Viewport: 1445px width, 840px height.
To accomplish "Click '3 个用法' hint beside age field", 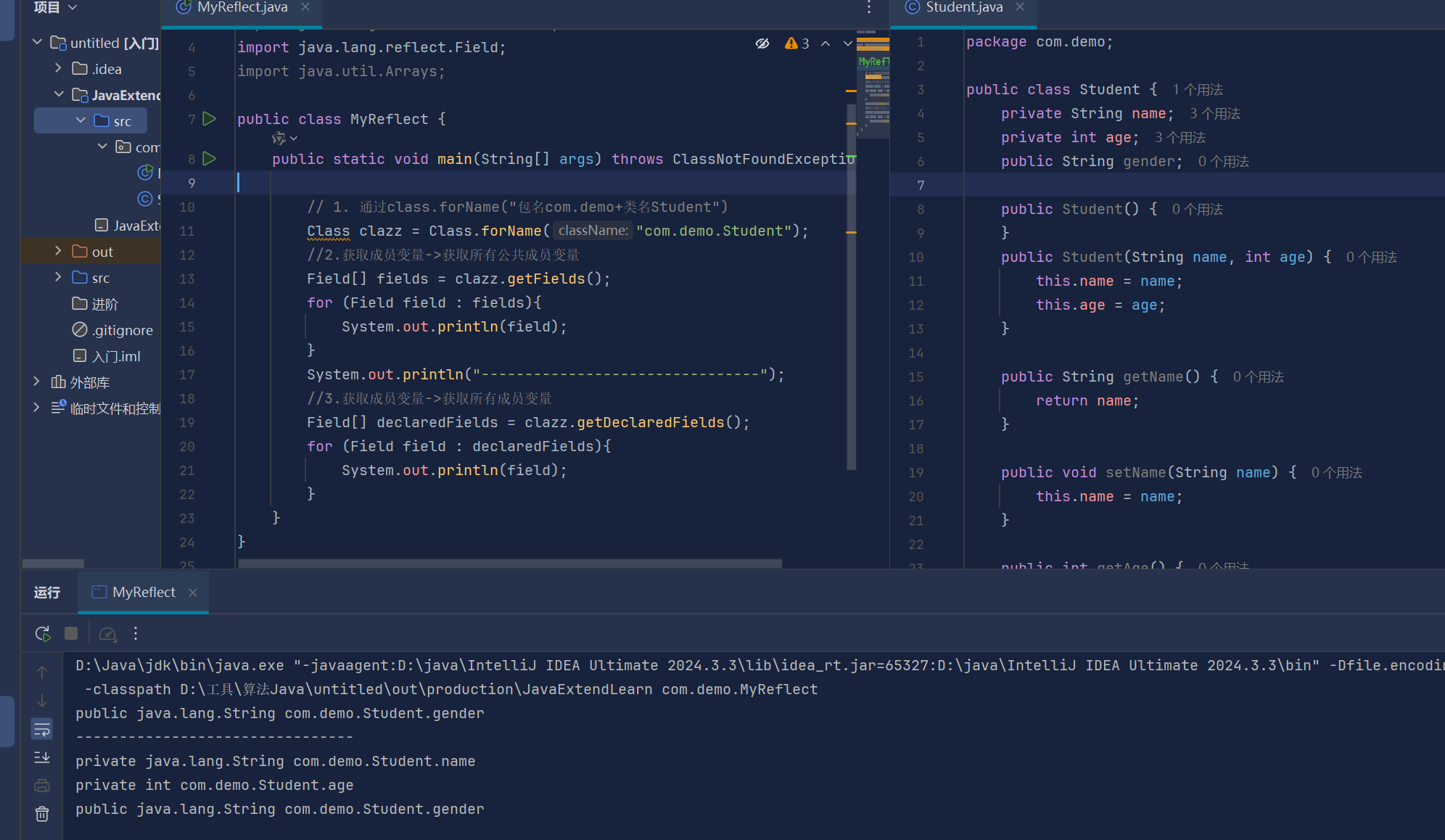I will click(1180, 138).
